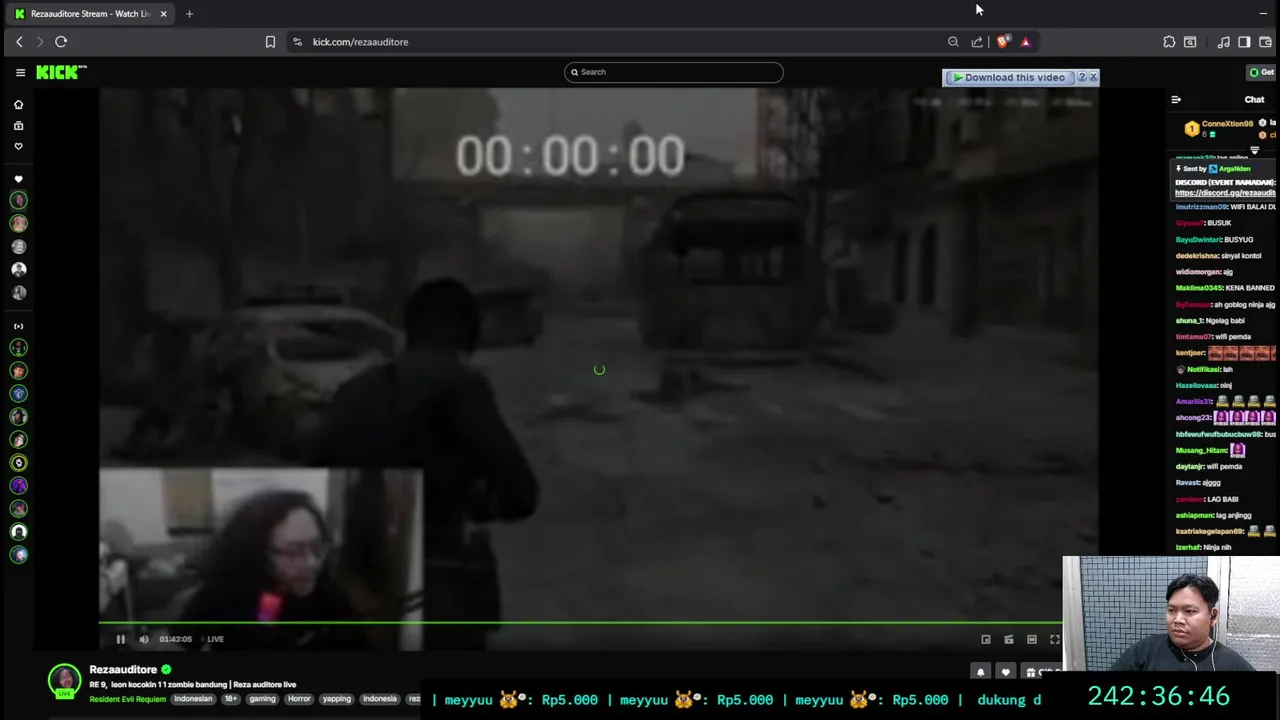Click BayuDwintari username in chat
The width and height of the screenshot is (1280, 720).
pyautogui.click(x=1198, y=240)
